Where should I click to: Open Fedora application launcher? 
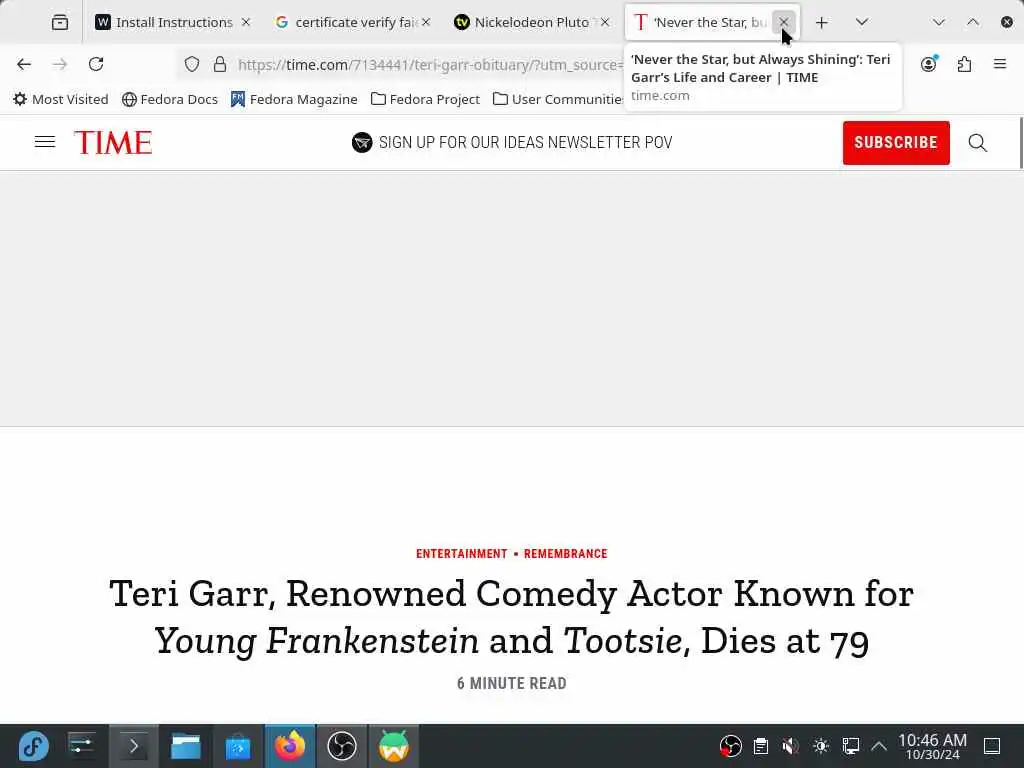[33, 746]
